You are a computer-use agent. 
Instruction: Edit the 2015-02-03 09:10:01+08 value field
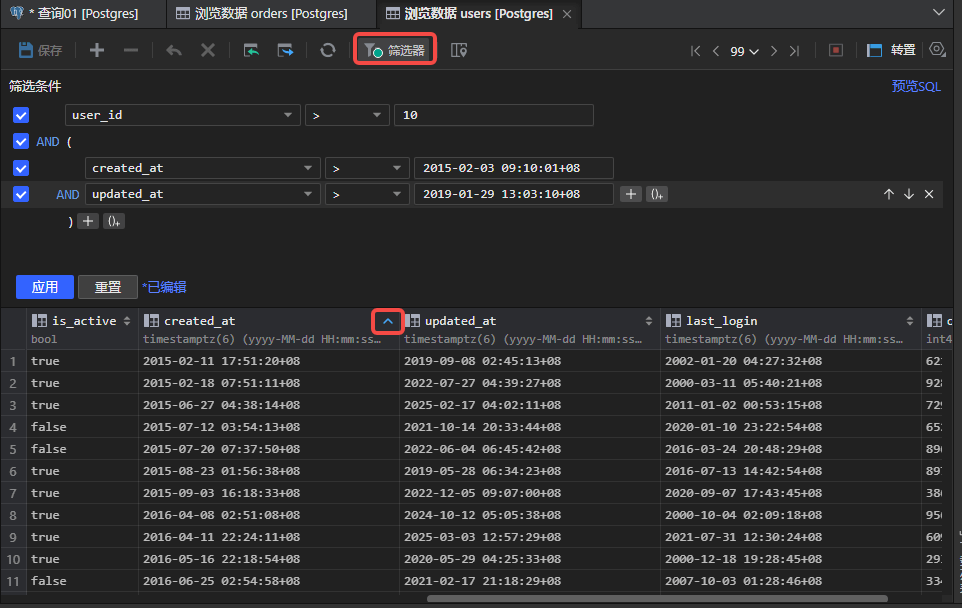coord(514,168)
